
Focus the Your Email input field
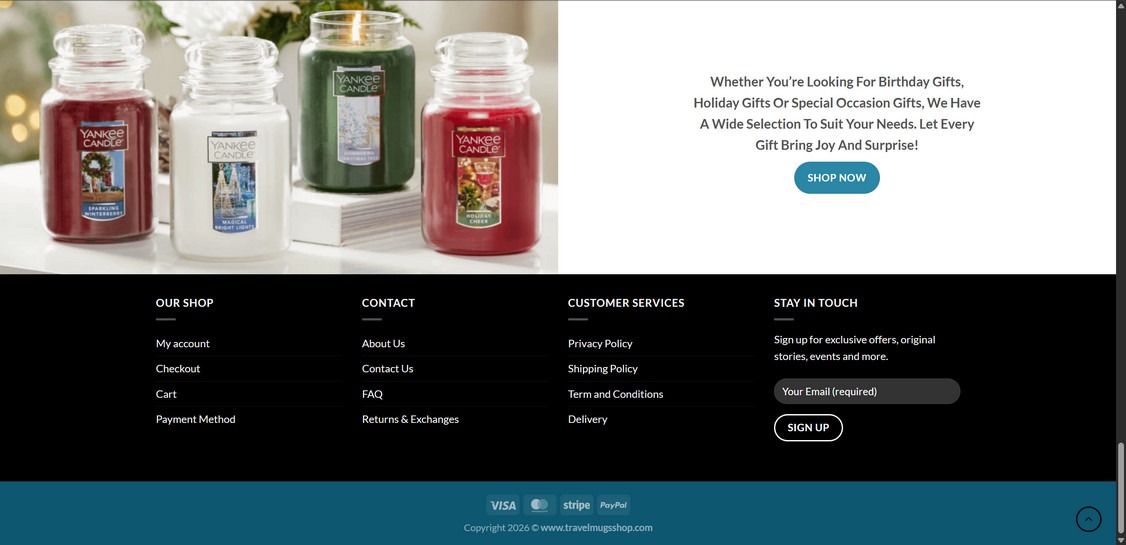pyautogui.click(x=867, y=391)
